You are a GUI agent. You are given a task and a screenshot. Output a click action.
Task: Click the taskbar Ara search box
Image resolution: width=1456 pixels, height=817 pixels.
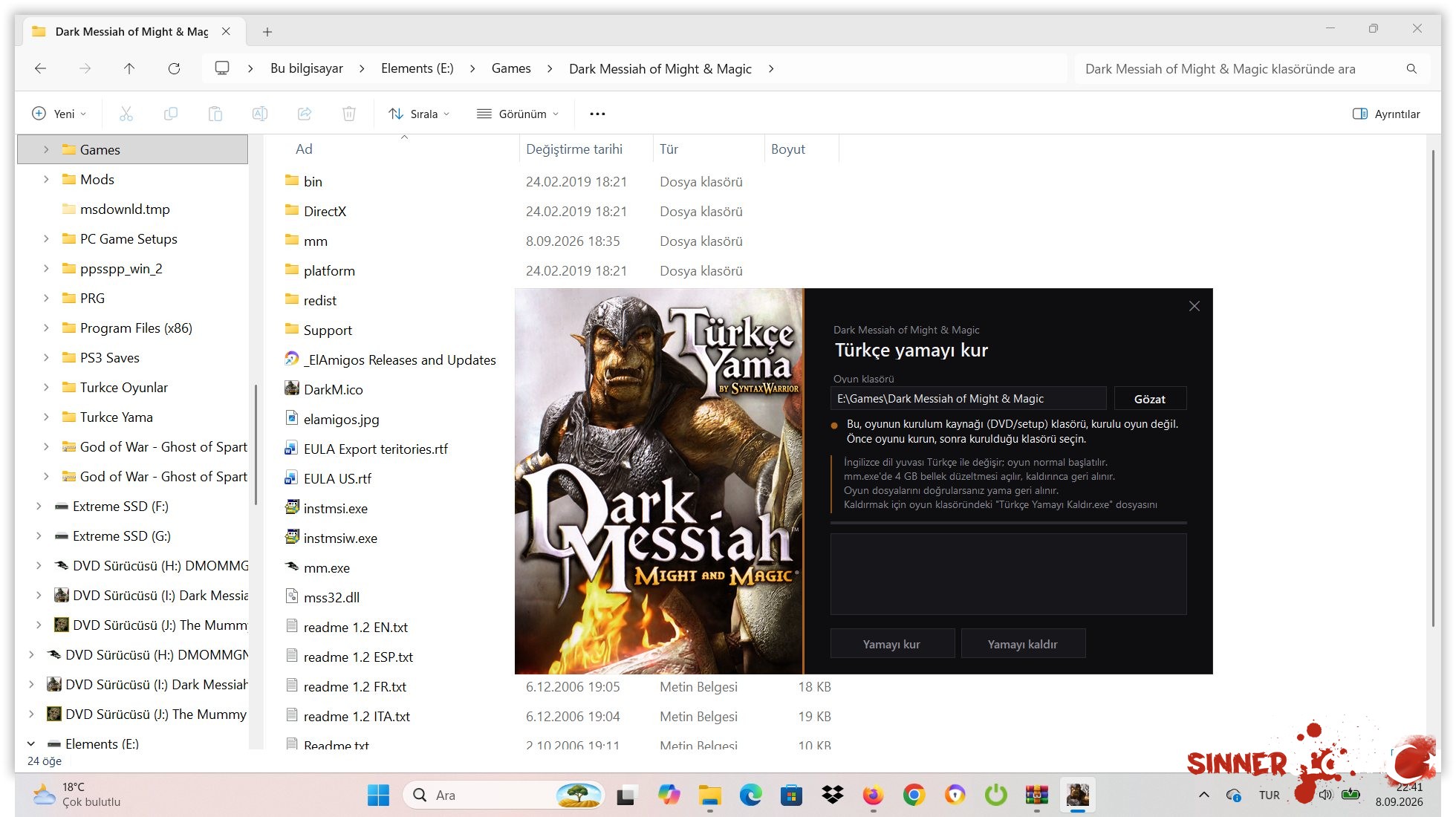[504, 795]
